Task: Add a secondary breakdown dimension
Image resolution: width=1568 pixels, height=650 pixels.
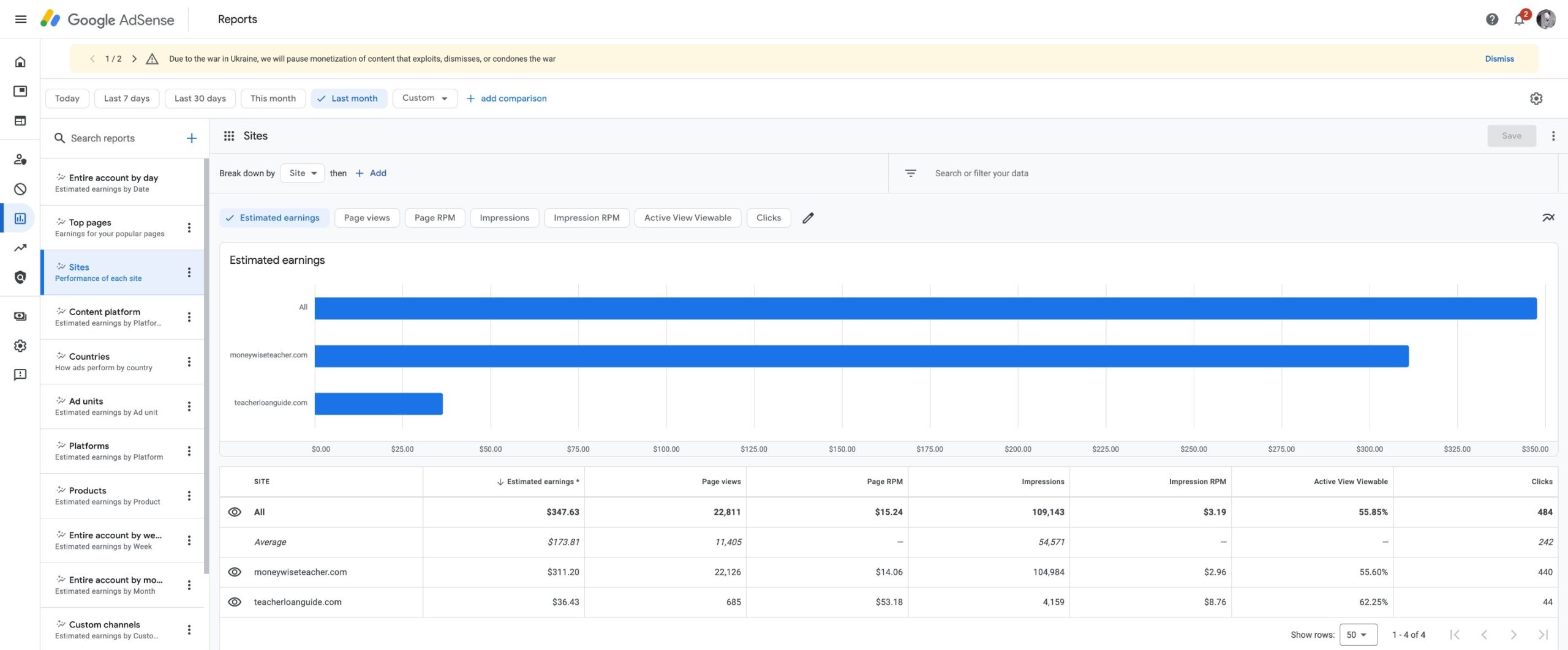Action: coord(371,173)
